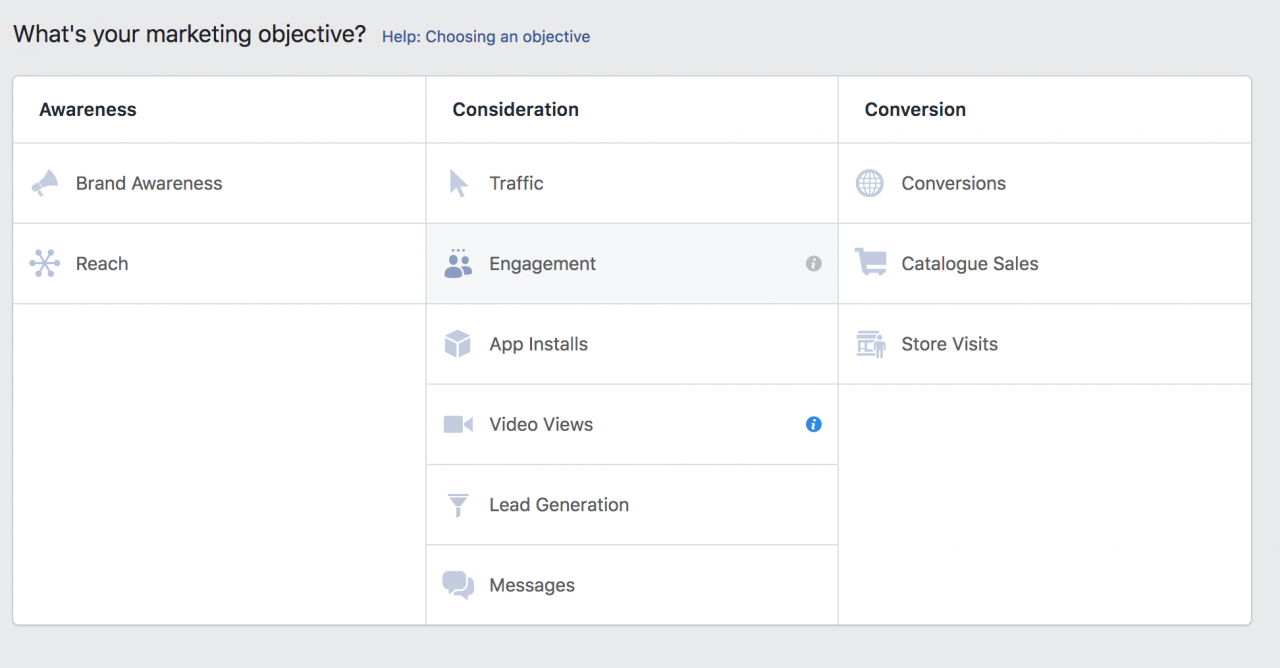
Task: Select the Conversions globe icon
Action: pyautogui.click(x=870, y=183)
